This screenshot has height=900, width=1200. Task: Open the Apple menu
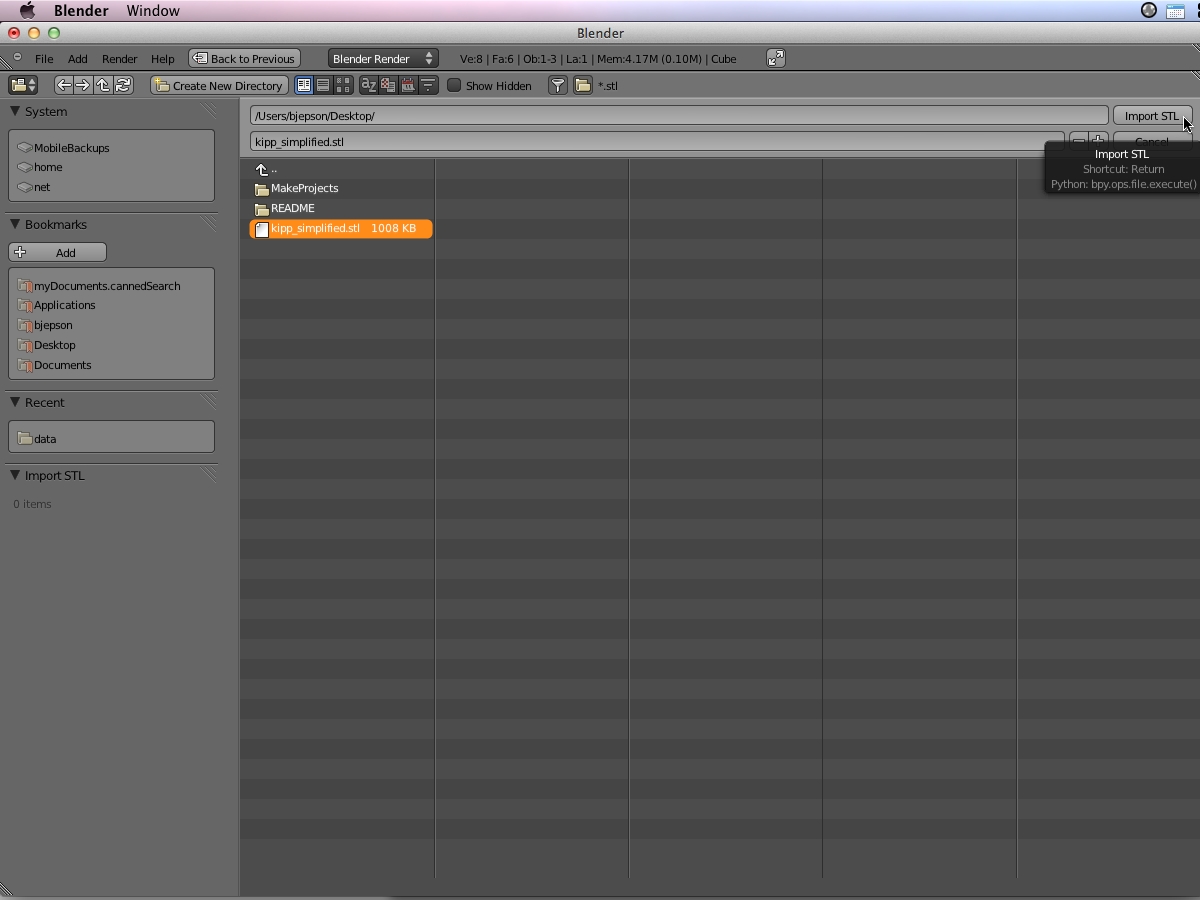[27, 11]
